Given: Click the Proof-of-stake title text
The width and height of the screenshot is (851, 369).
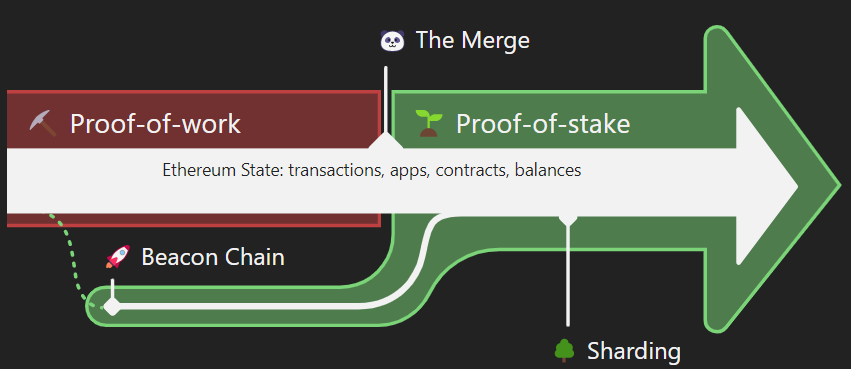Looking at the screenshot, I should click(x=543, y=124).
